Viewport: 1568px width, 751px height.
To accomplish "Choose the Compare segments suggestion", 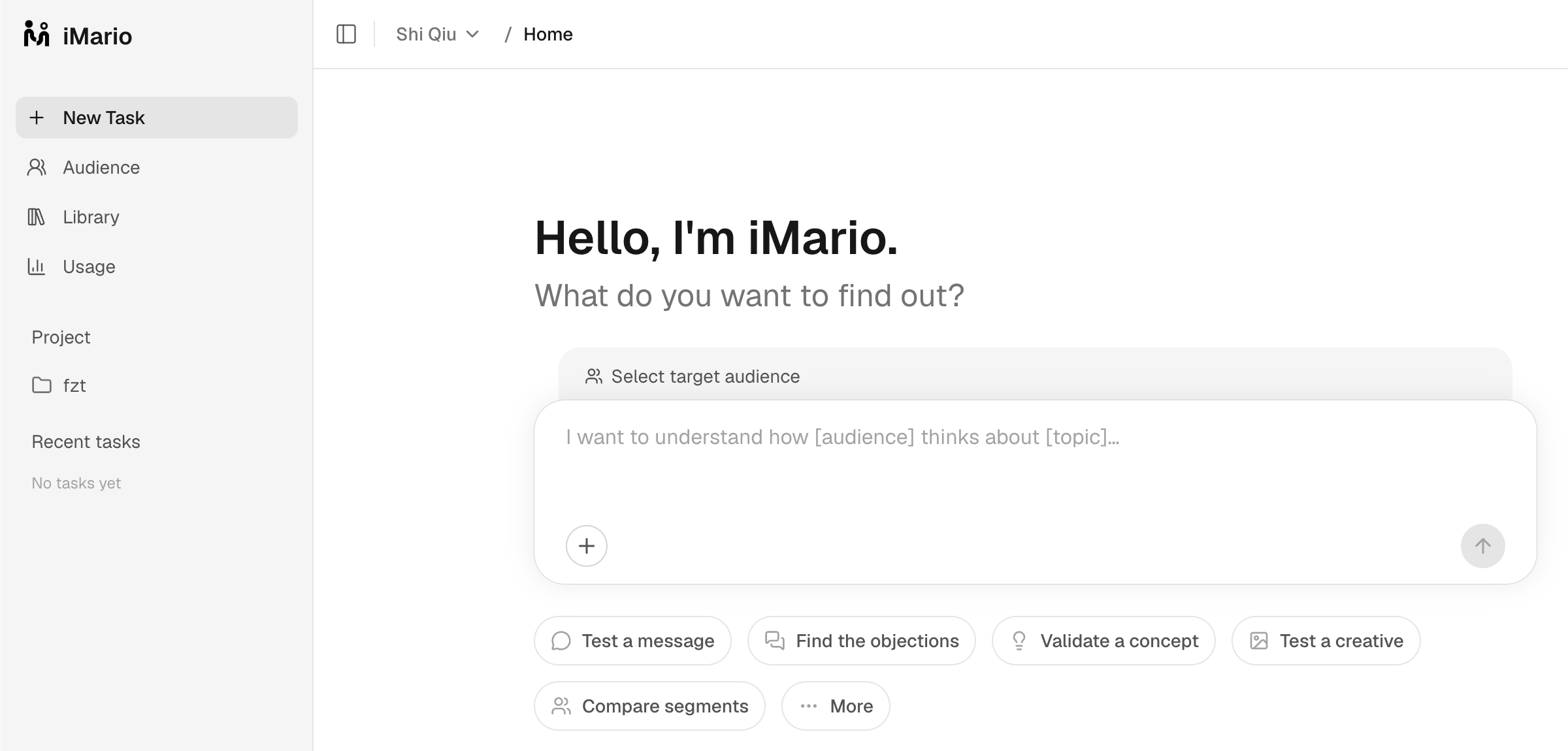I will [649, 706].
